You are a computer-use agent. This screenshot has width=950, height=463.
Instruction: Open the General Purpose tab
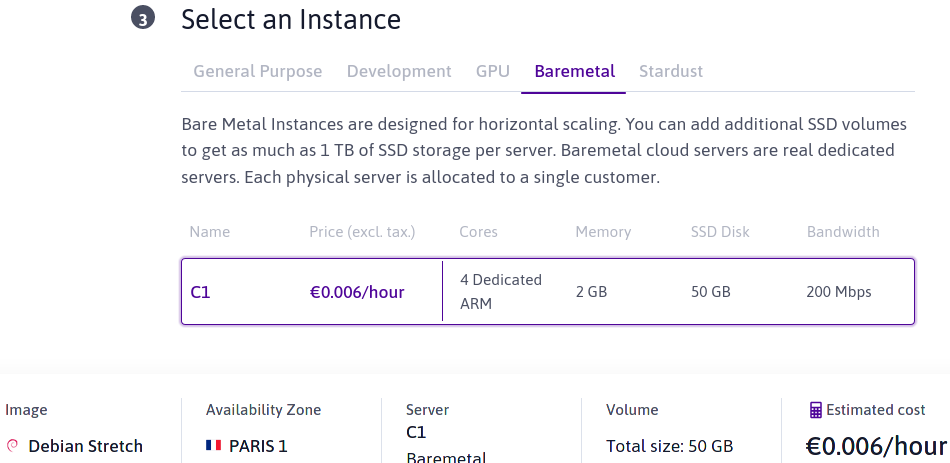click(x=257, y=71)
